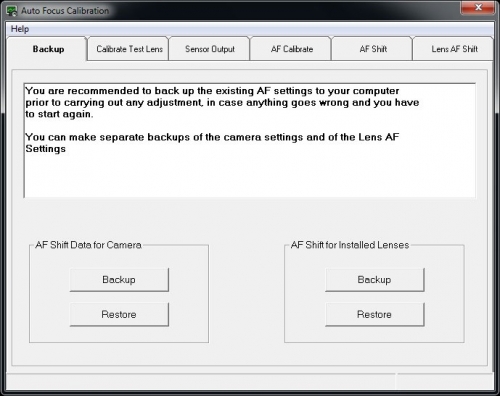Open the Help menu
The height and width of the screenshot is (396, 500).
[20, 29]
